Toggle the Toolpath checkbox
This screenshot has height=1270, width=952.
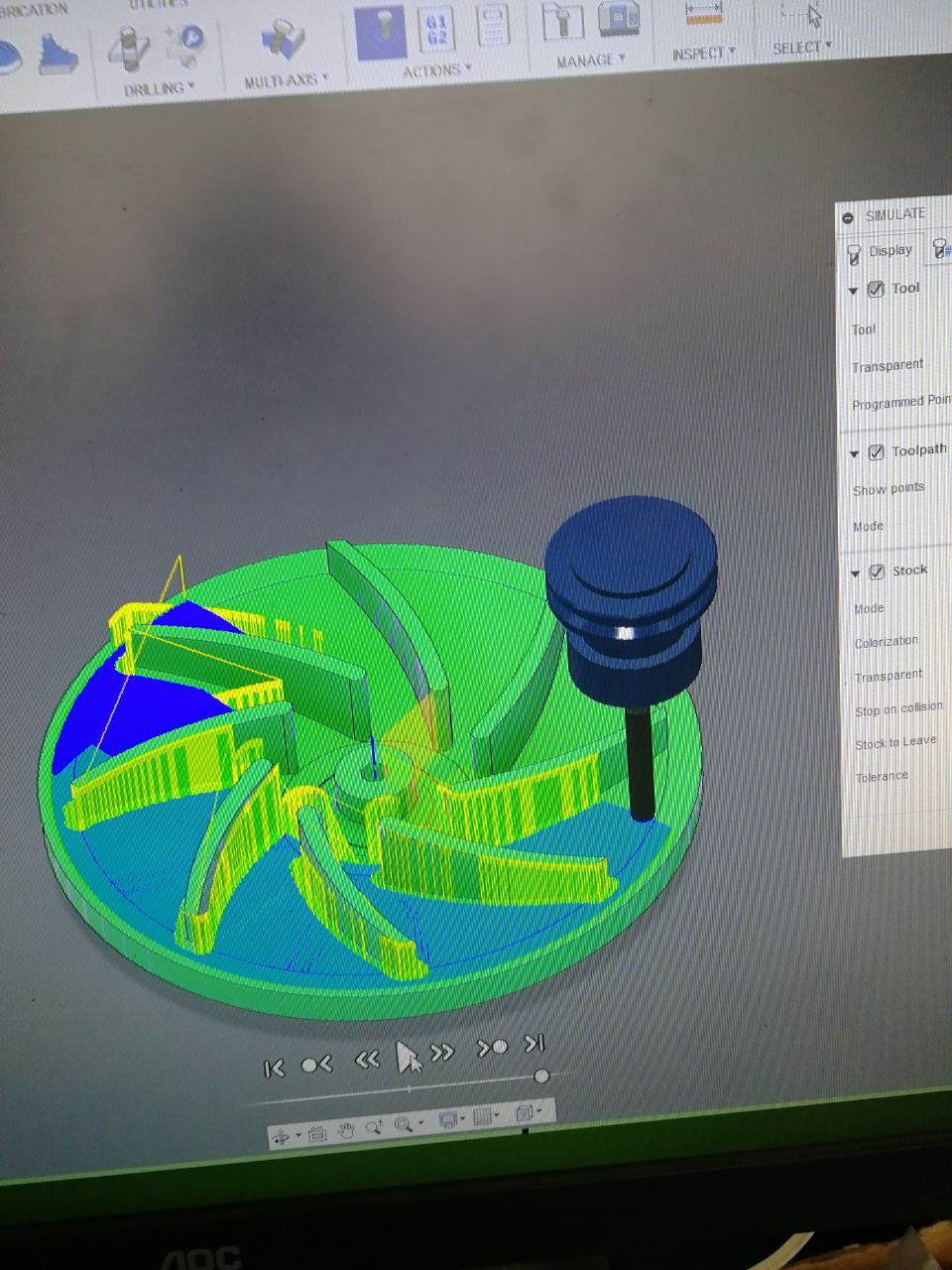click(x=877, y=452)
